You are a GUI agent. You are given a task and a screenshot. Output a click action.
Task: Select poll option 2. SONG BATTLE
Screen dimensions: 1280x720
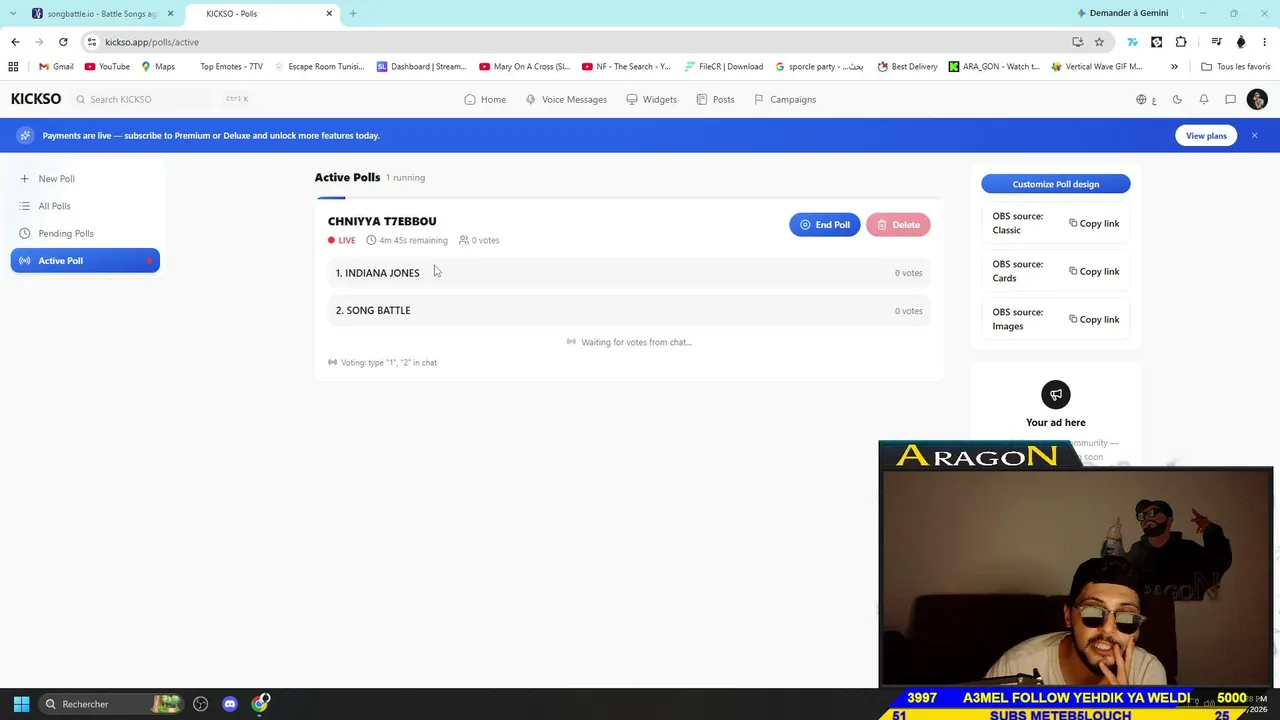tap(629, 311)
